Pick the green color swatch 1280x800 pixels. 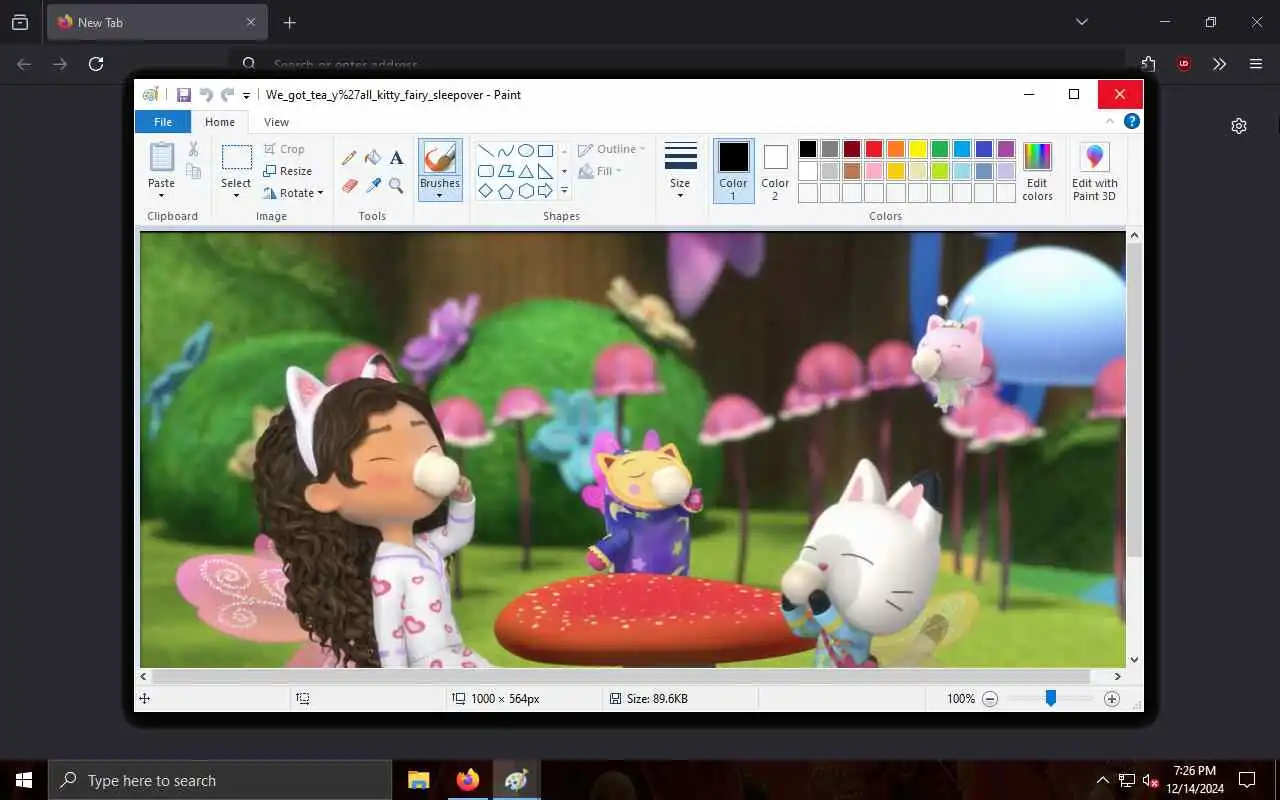[940, 149]
